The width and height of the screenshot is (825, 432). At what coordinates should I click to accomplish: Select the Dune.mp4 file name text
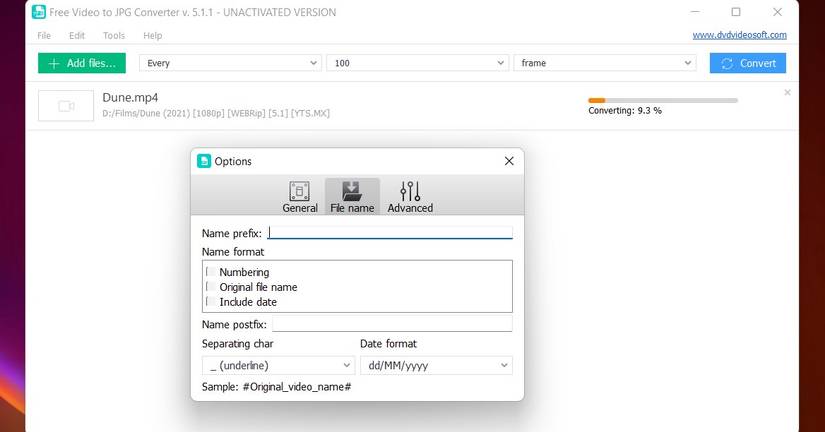[130, 97]
